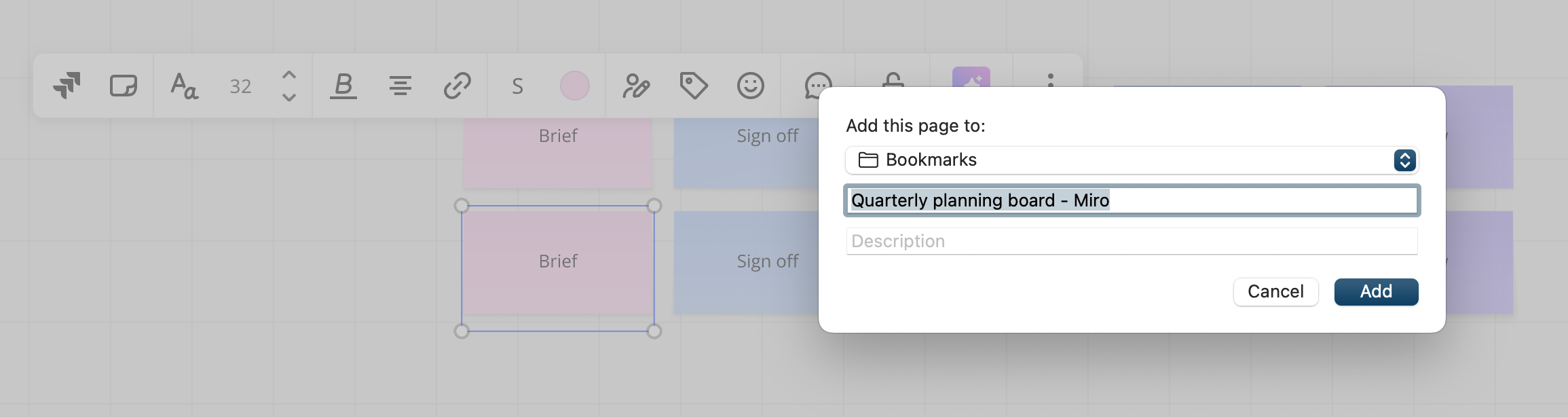Image resolution: width=1568 pixels, height=417 pixels.
Task: Decrease font size with the down chevron
Action: (289, 97)
